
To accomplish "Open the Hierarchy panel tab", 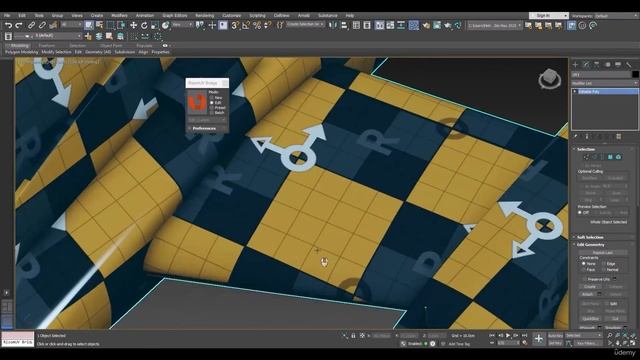I will point(597,64).
